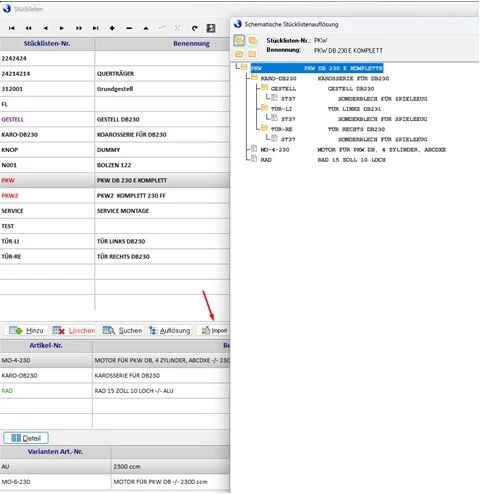Click the Import button

tap(213, 330)
